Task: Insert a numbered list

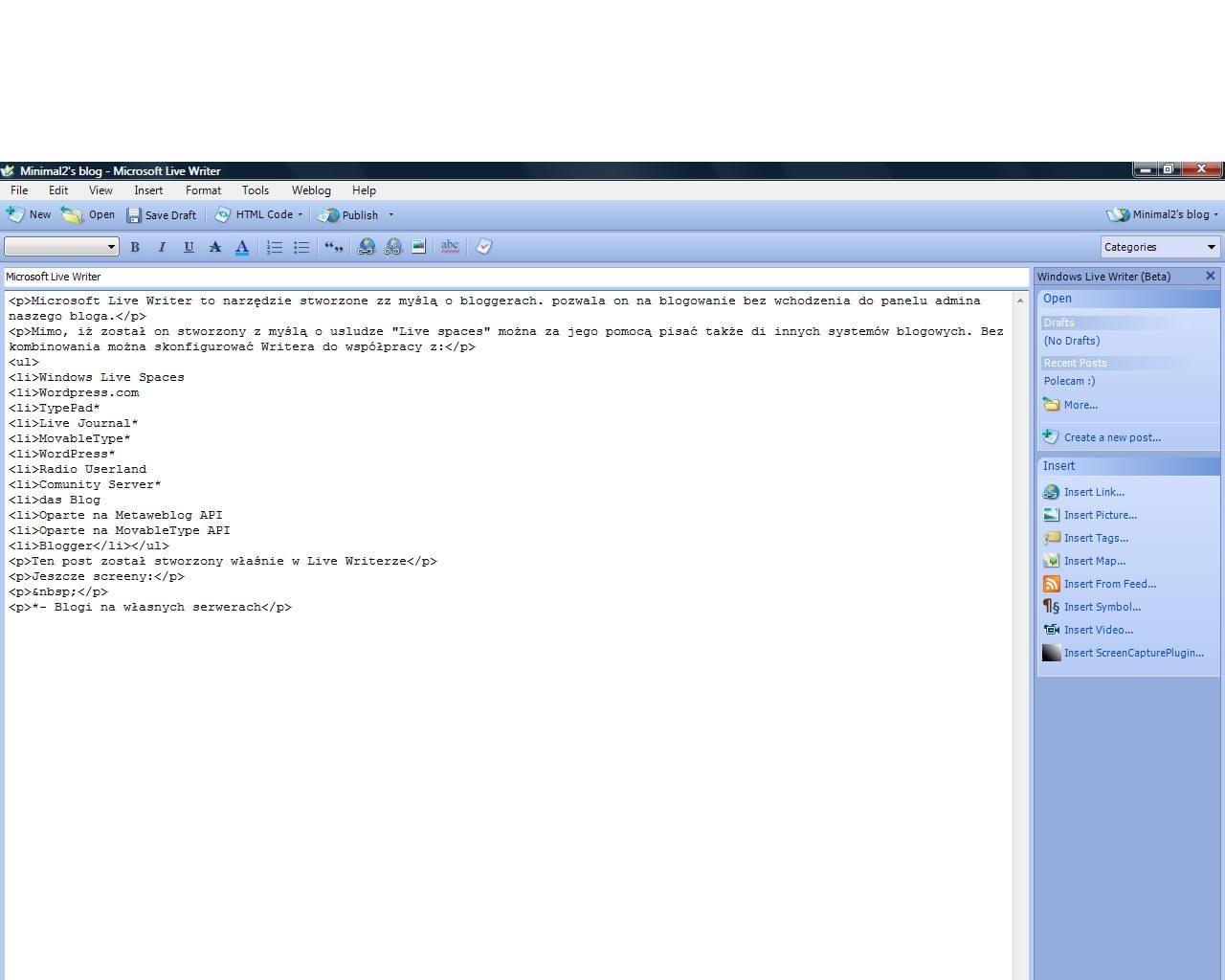Action: (275, 247)
